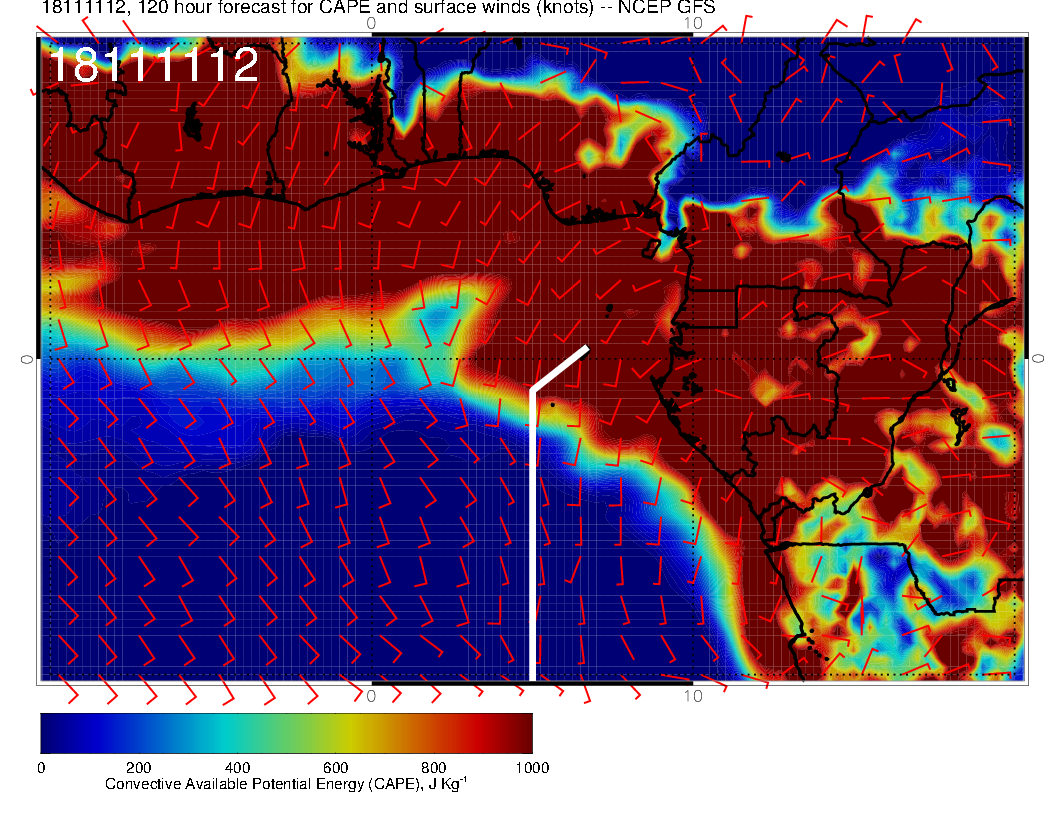Click the 200 tick label under the colorbar
Viewport: 1056px width, 816px height.
click(x=139, y=768)
